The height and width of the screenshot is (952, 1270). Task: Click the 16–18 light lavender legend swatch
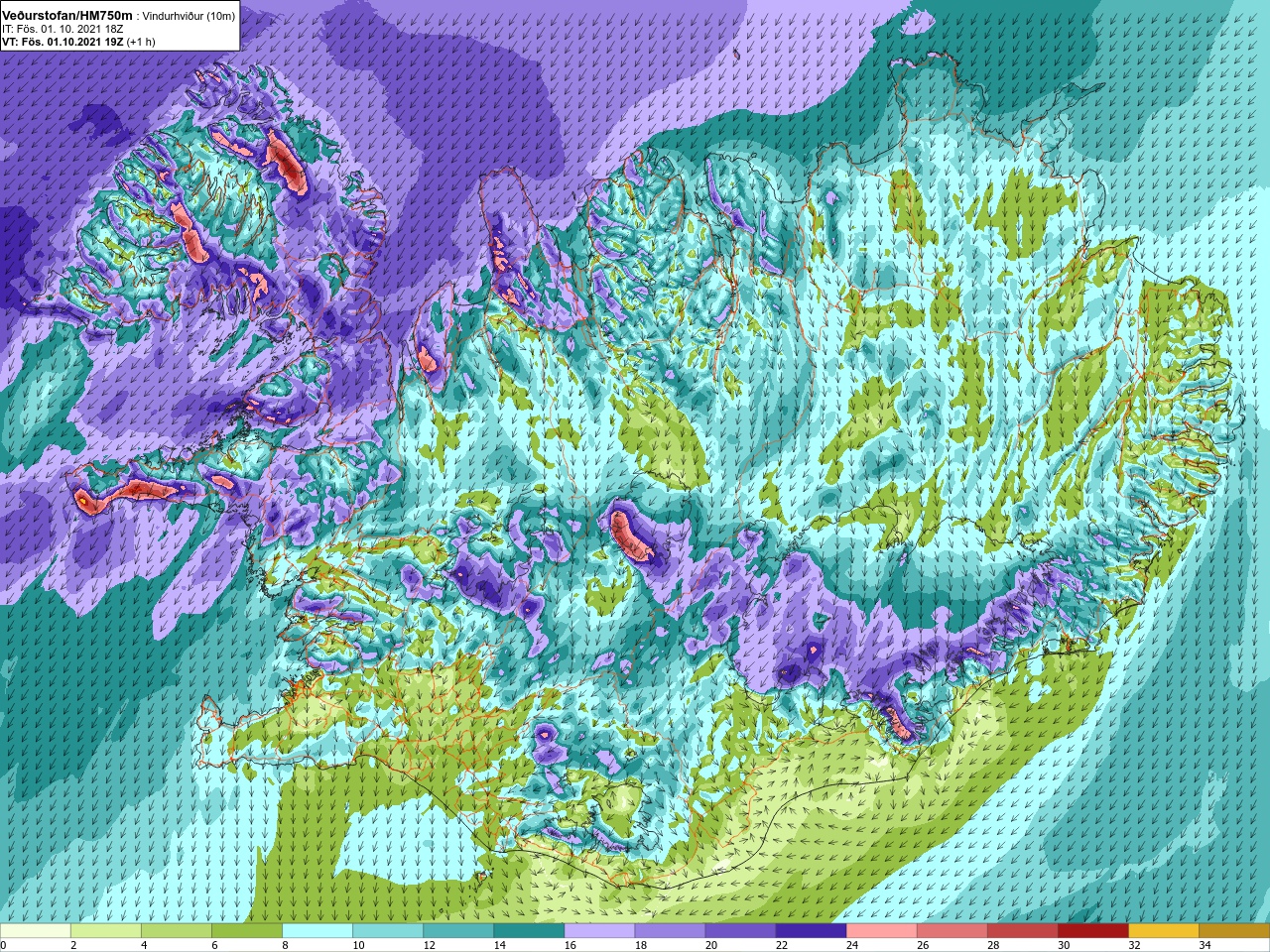click(x=599, y=931)
